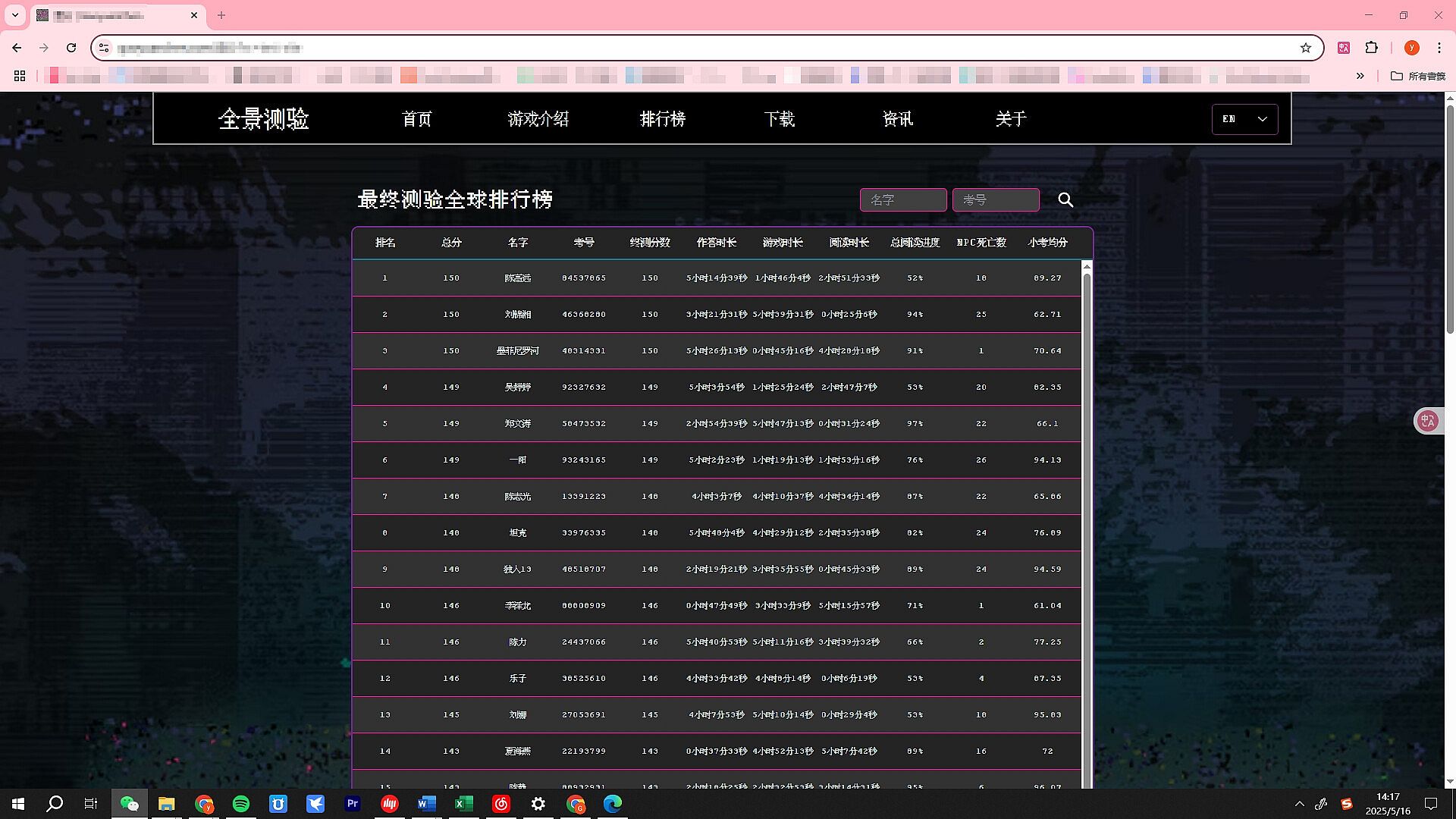Viewport: 1456px width, 819px height.
Task: Bookmark this page with star icon
Action: click(1306, 48)
